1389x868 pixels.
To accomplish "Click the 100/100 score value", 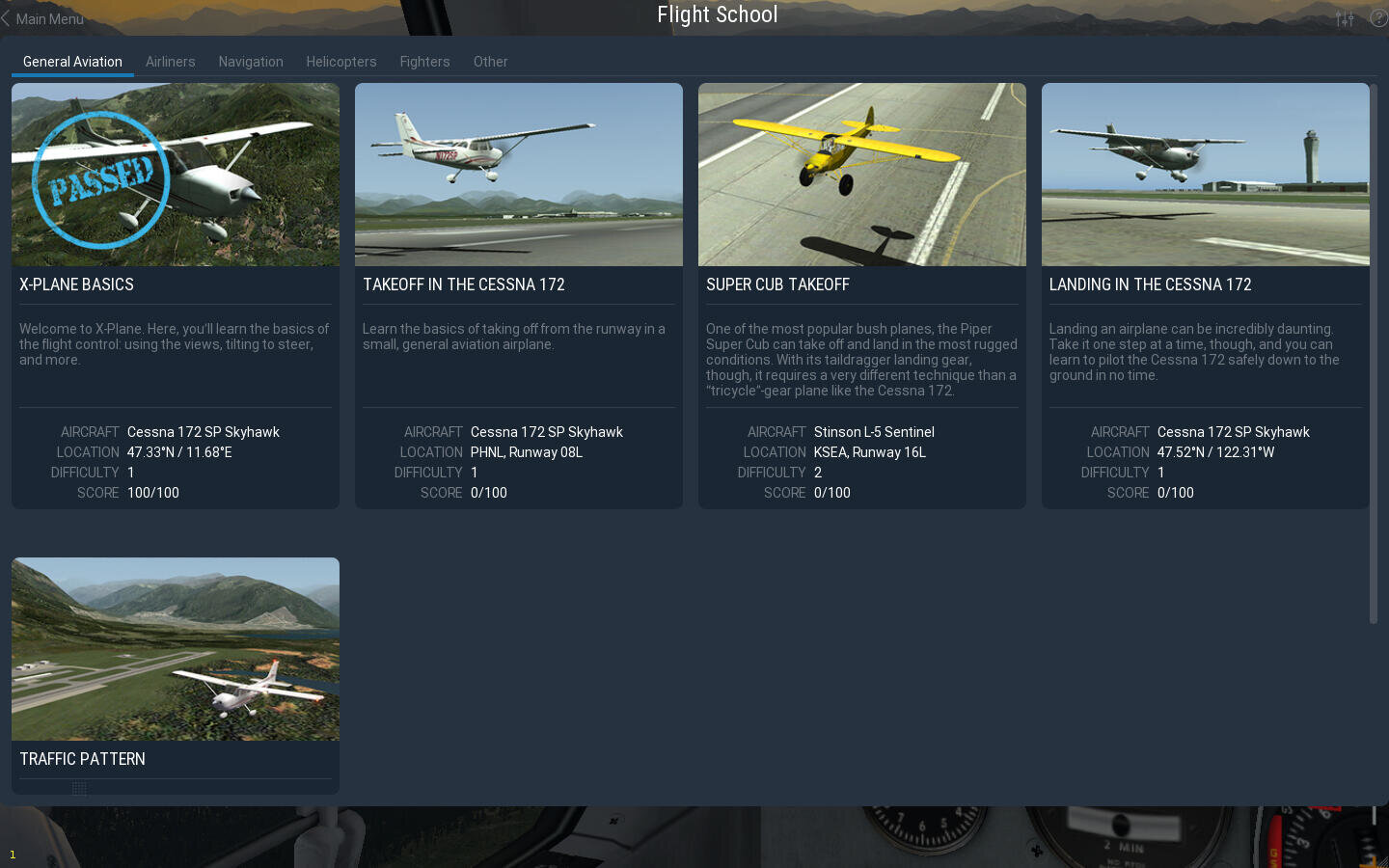I will [x=153, y=493].
